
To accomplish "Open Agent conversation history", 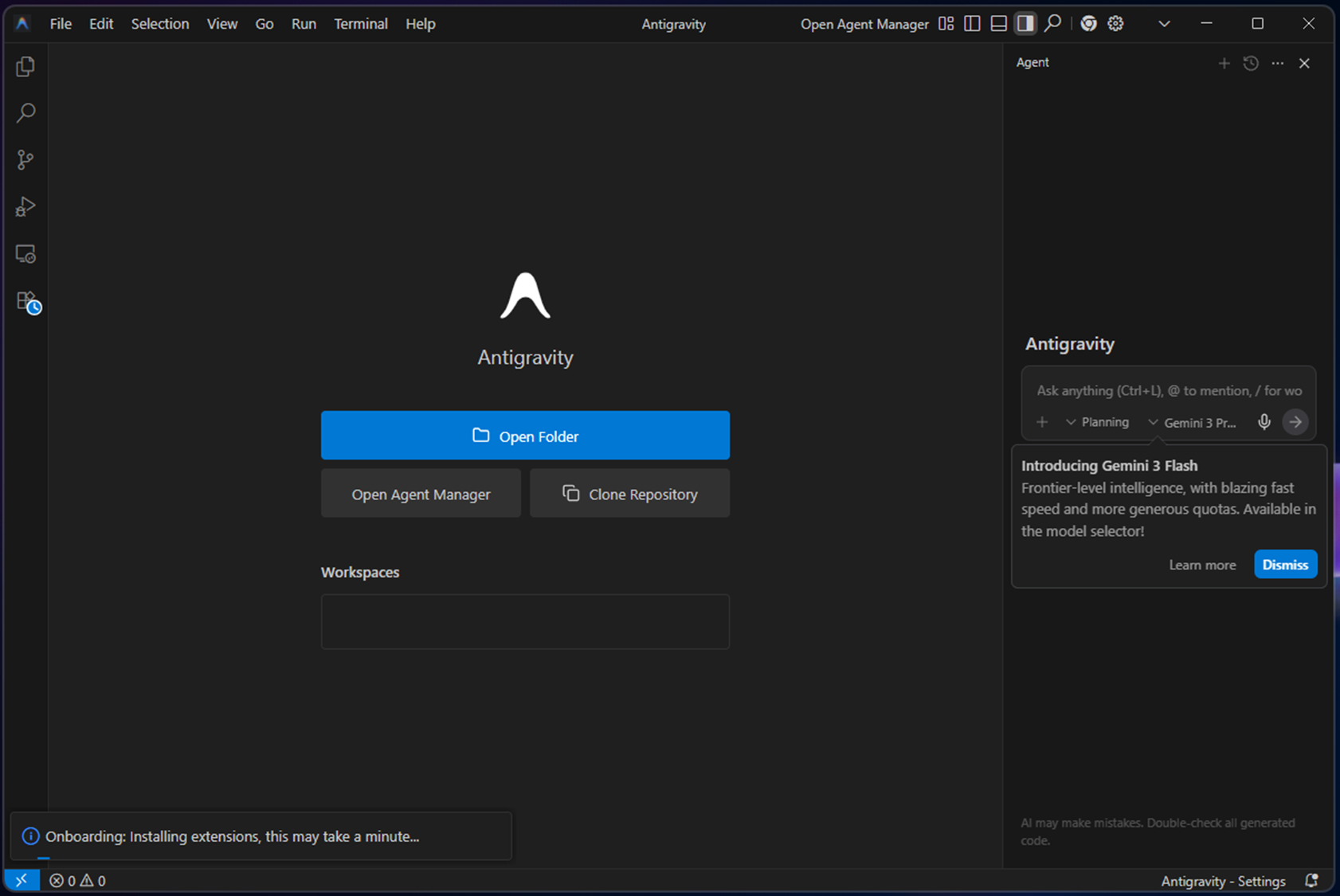I will pos(1251,63).
